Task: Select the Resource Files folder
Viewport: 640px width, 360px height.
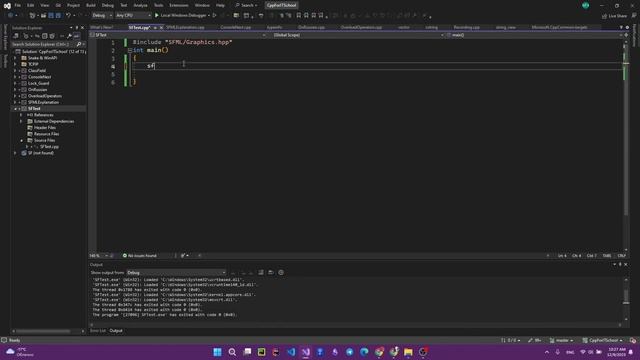Action: [47, 134]
